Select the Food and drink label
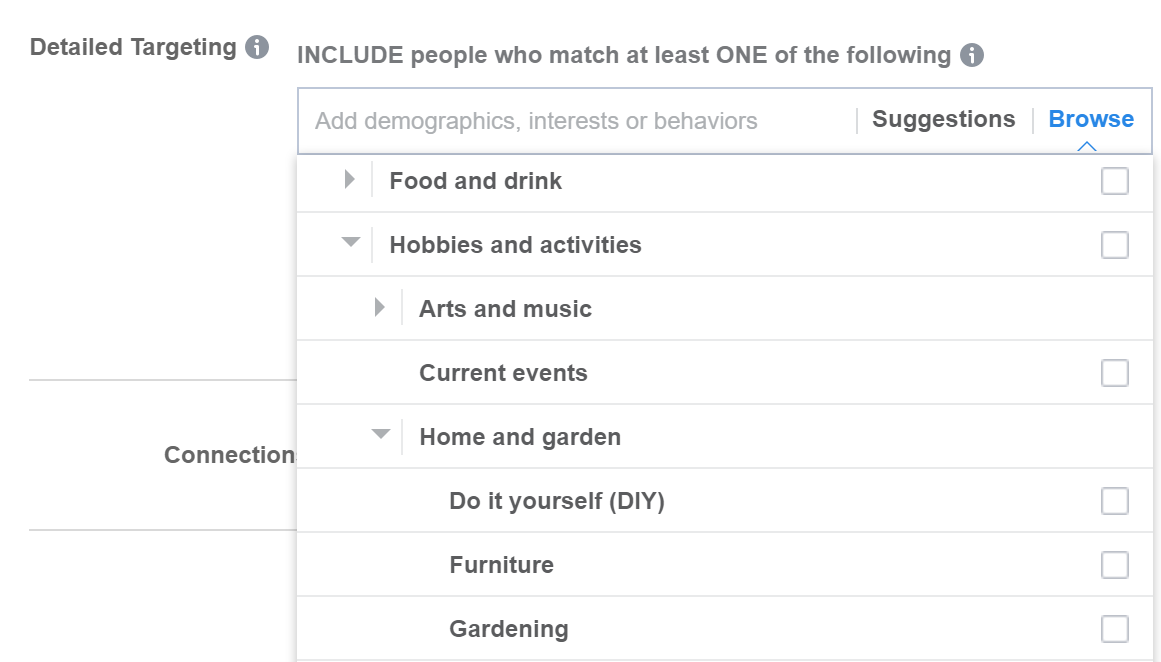Viewport: 1161px width, 662px height. point(475,181)
